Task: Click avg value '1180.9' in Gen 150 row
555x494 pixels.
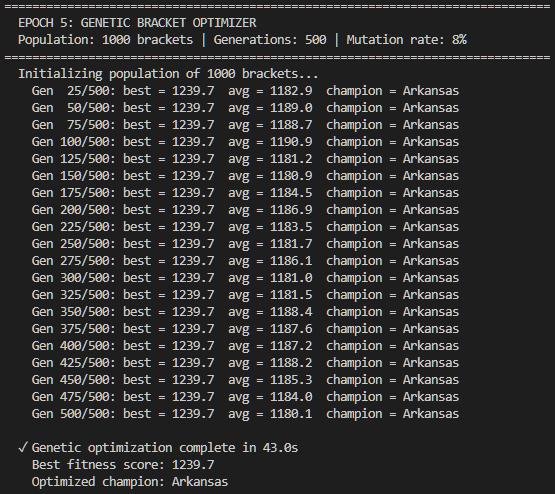Action: pos(291,176)
